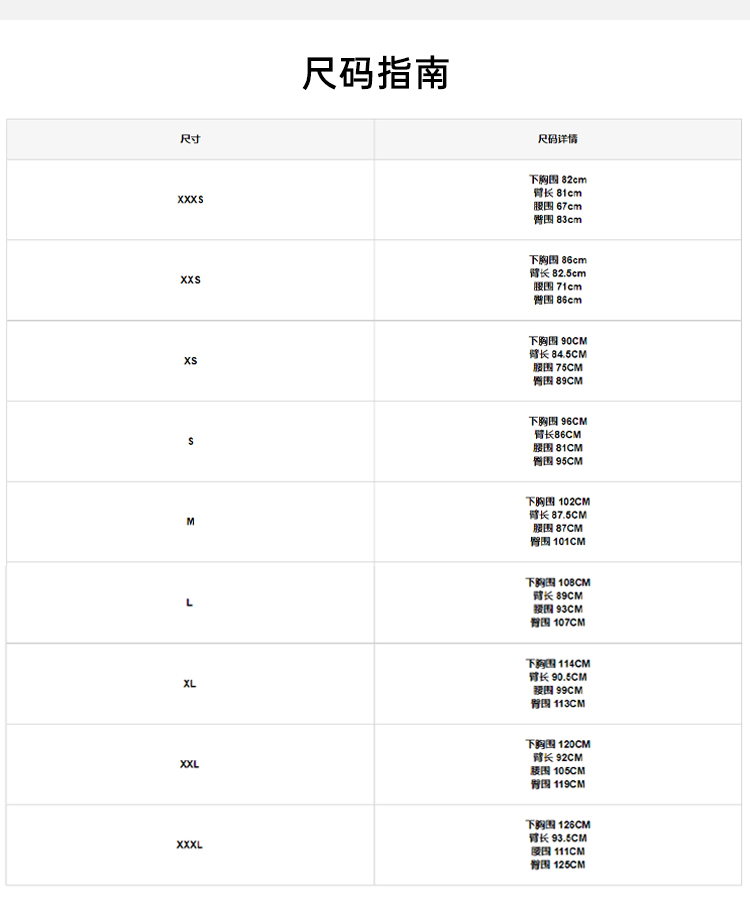750x922 pixels.
Task: Click the 臀围 101CM measurement text
Action: point(557,542)
